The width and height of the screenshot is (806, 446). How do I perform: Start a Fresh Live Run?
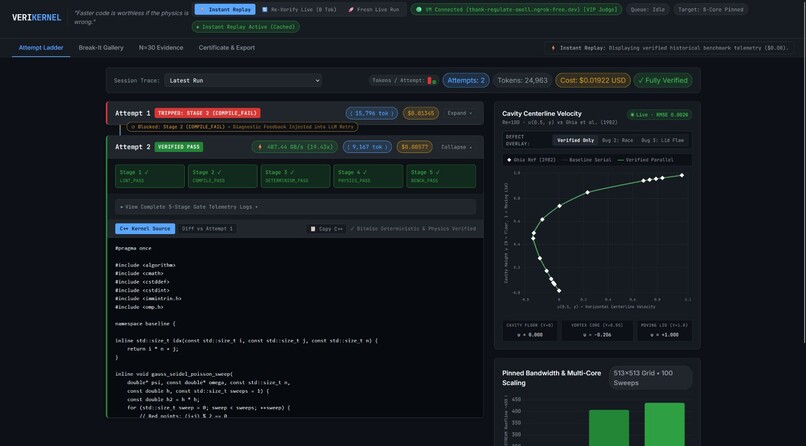(374, 9)
